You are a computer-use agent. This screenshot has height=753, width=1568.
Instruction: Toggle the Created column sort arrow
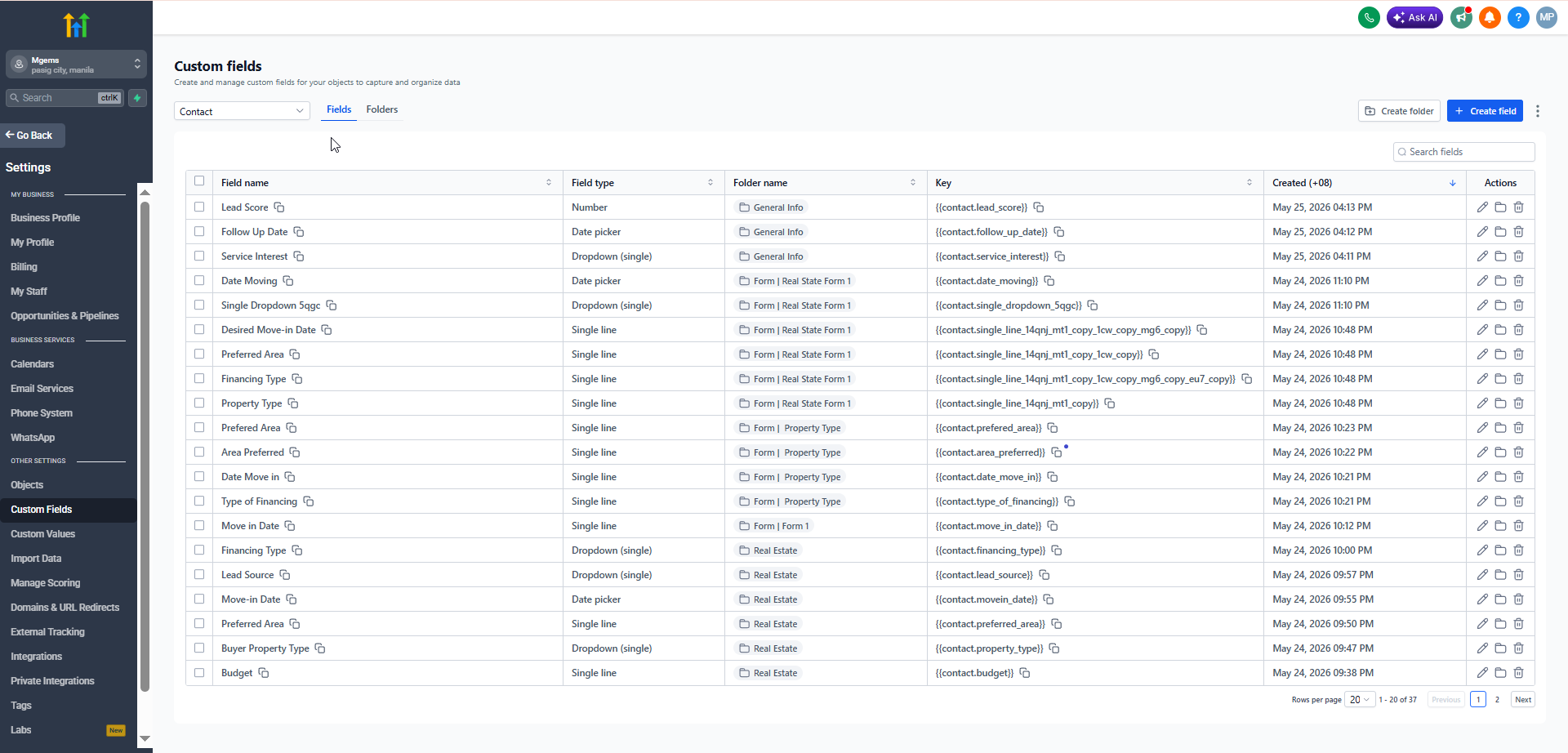point(1453,183)
